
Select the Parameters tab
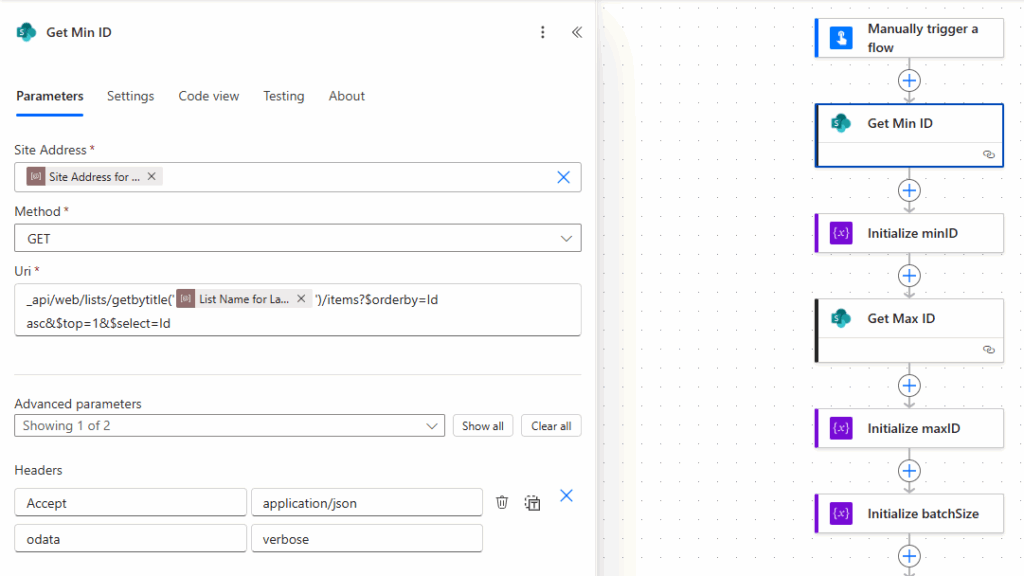(x=50, y=96)
